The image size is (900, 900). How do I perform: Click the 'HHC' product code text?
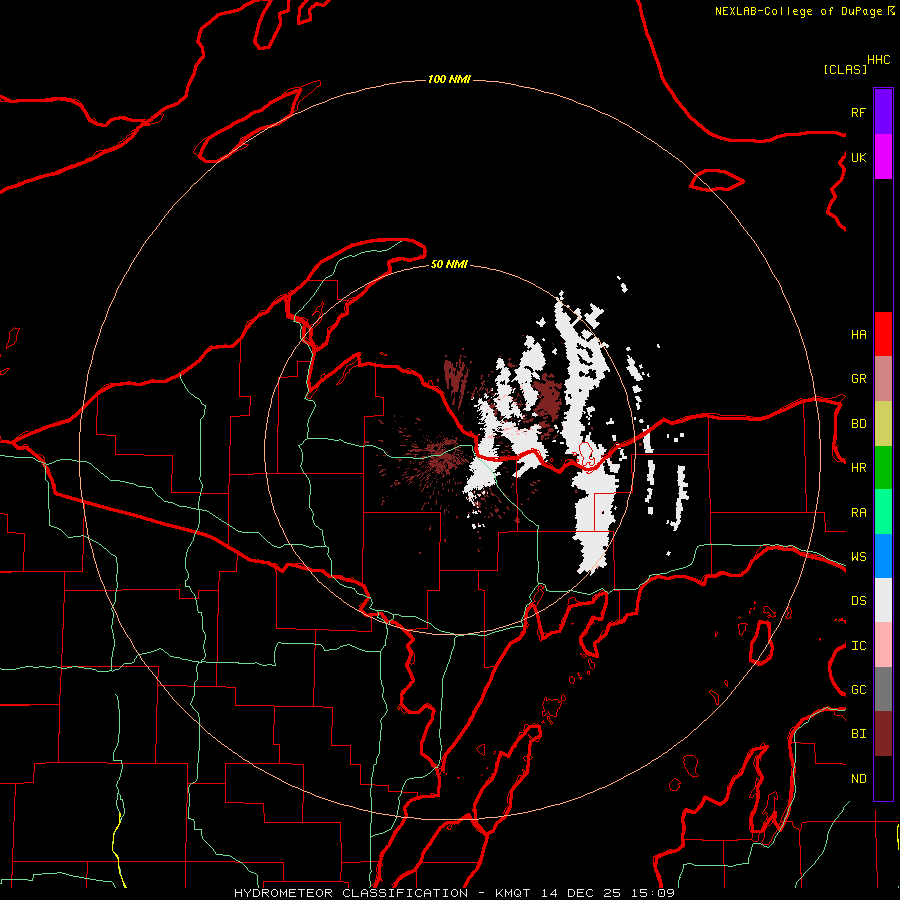click(878, 60)
